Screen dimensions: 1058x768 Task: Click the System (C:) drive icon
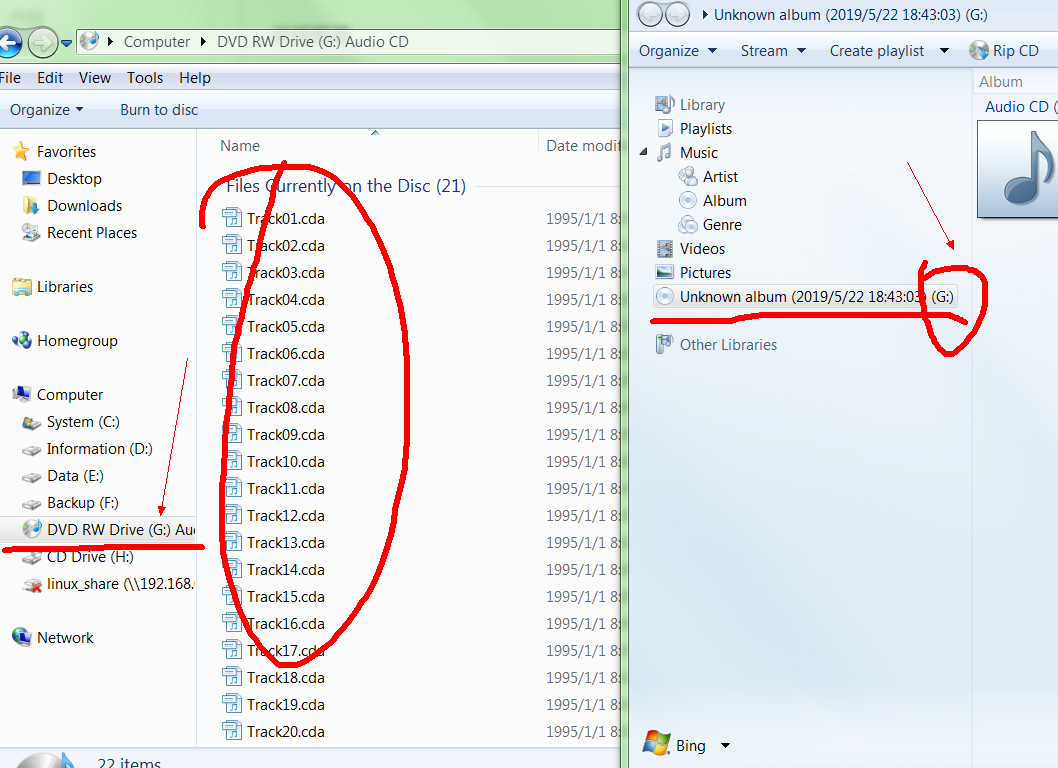tap(31, 422)
